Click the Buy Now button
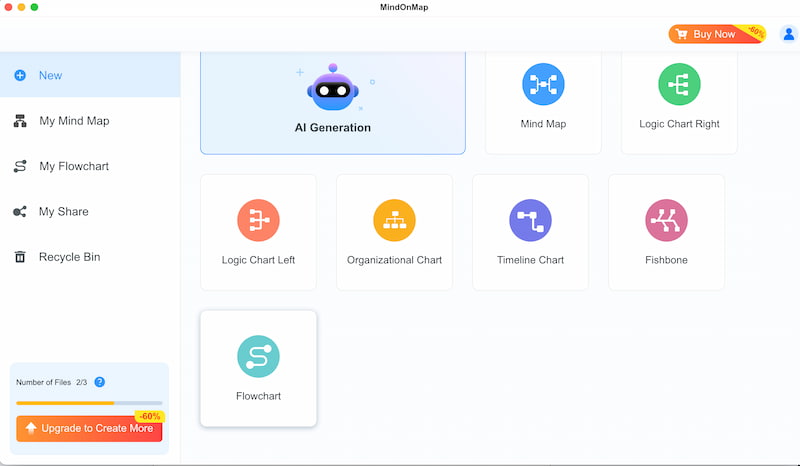 coord(717,34)
